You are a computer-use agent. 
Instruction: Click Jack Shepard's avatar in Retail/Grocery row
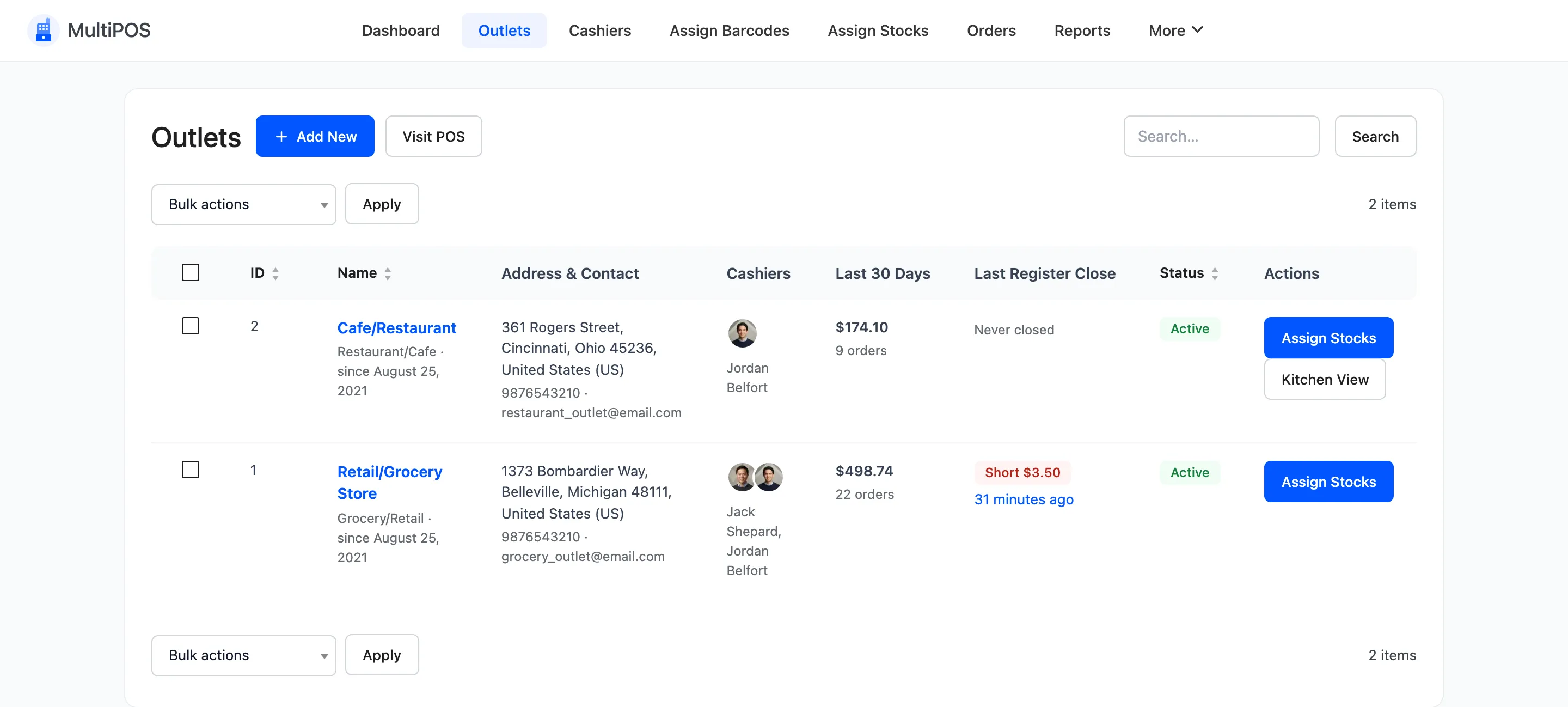tap(742, 477)
